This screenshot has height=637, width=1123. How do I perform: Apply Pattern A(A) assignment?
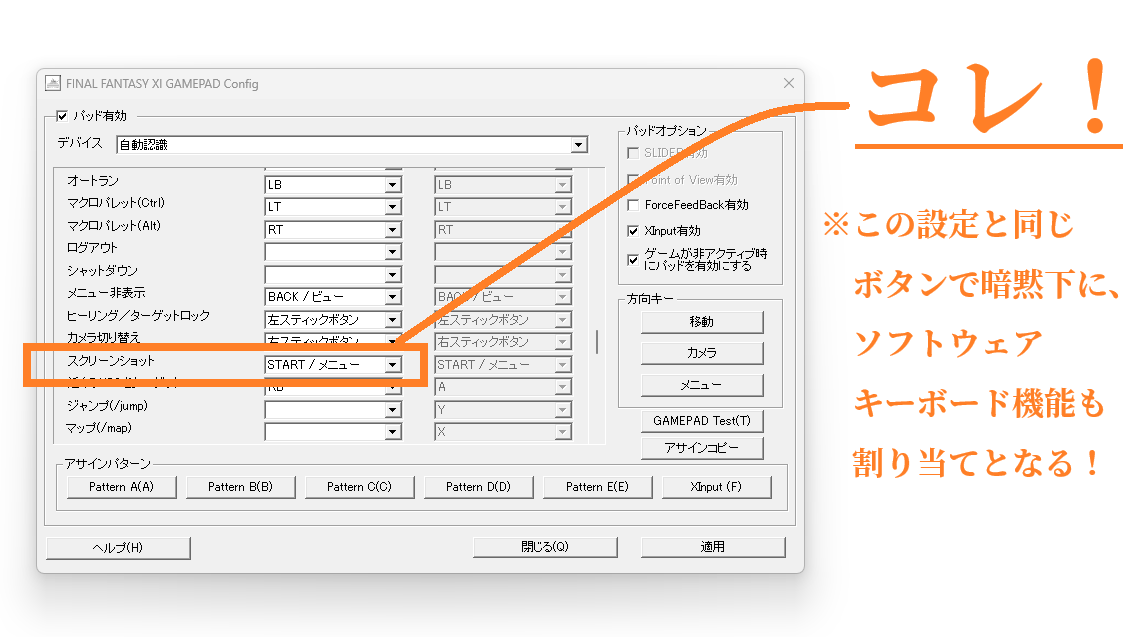(x=121, y=487)
